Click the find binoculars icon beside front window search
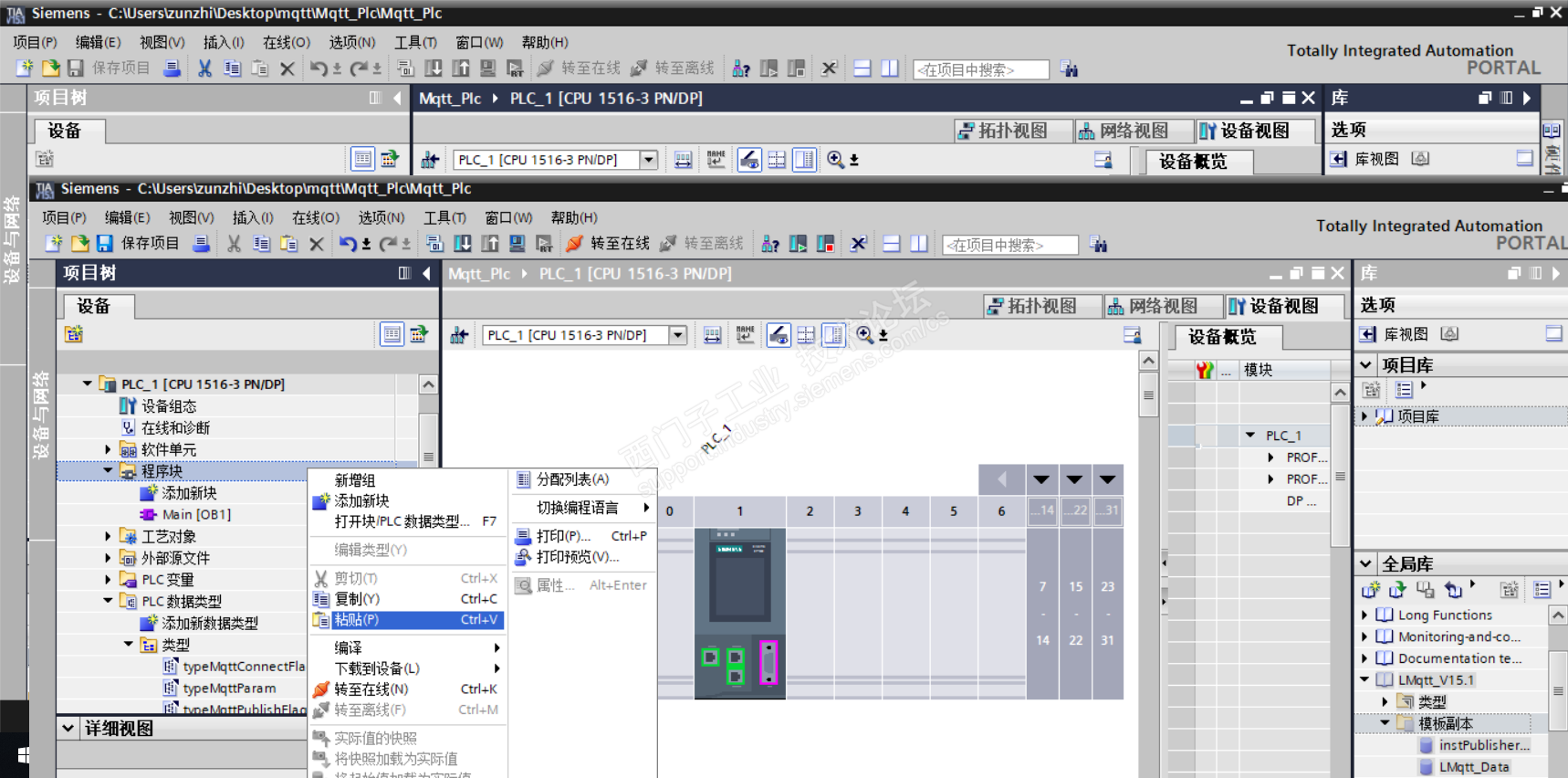The width and height of the screenshot is (1568, 778). 1099,244
